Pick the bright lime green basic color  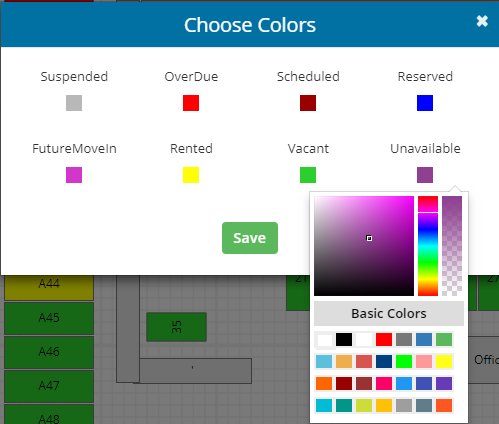point(404,362)
